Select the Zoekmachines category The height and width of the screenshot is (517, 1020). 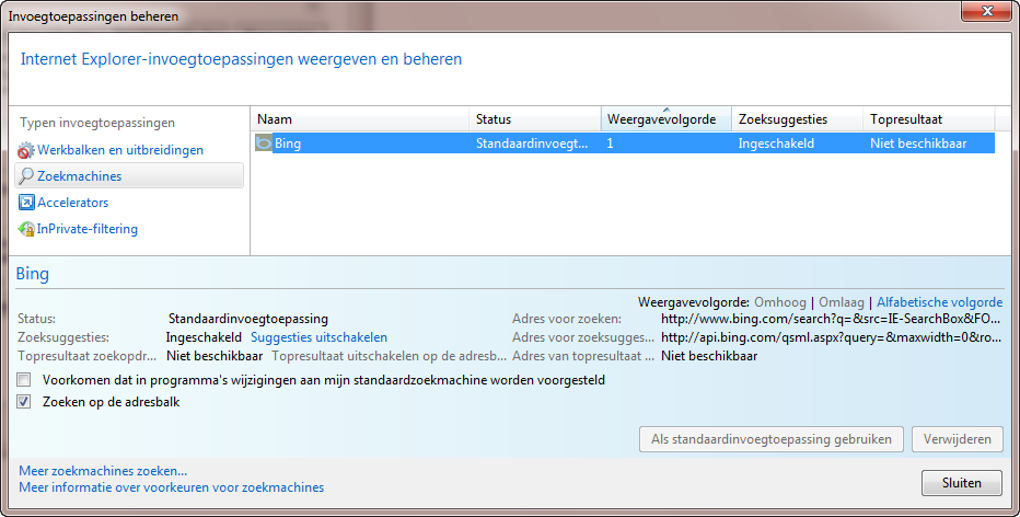(x=129, y=176)
